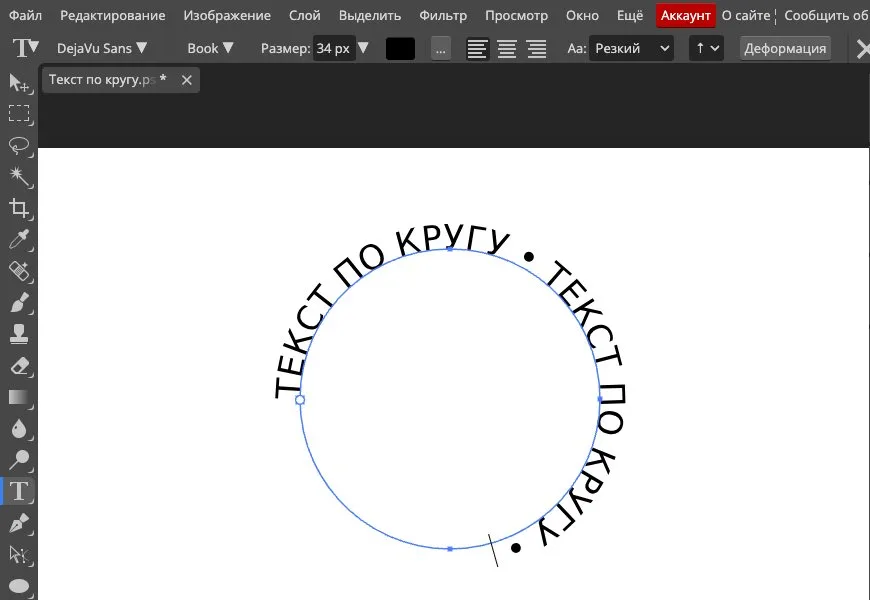
Task: Align text to the right
Action: coord(537,49)
